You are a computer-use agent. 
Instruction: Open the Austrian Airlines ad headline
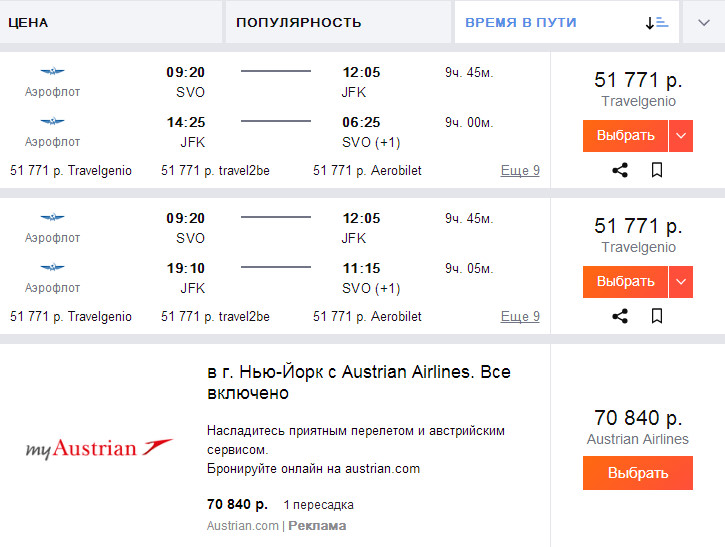click(x=359, y=382)
